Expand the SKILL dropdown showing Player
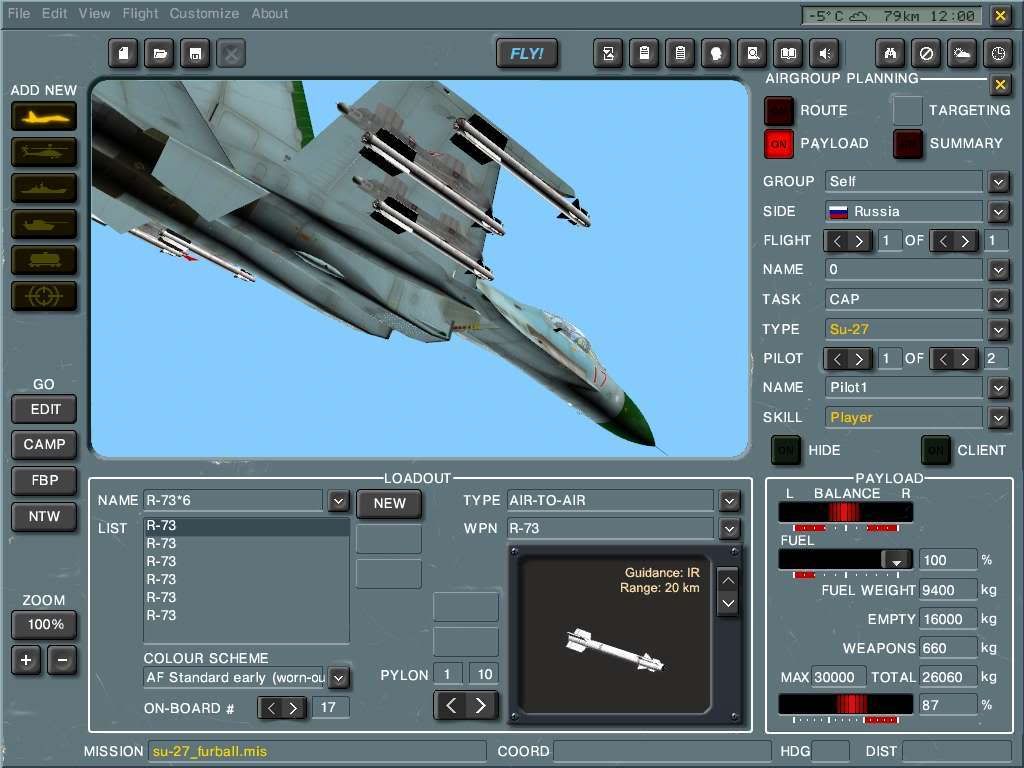Viewport: 1024px width, 768px height. 998,417
